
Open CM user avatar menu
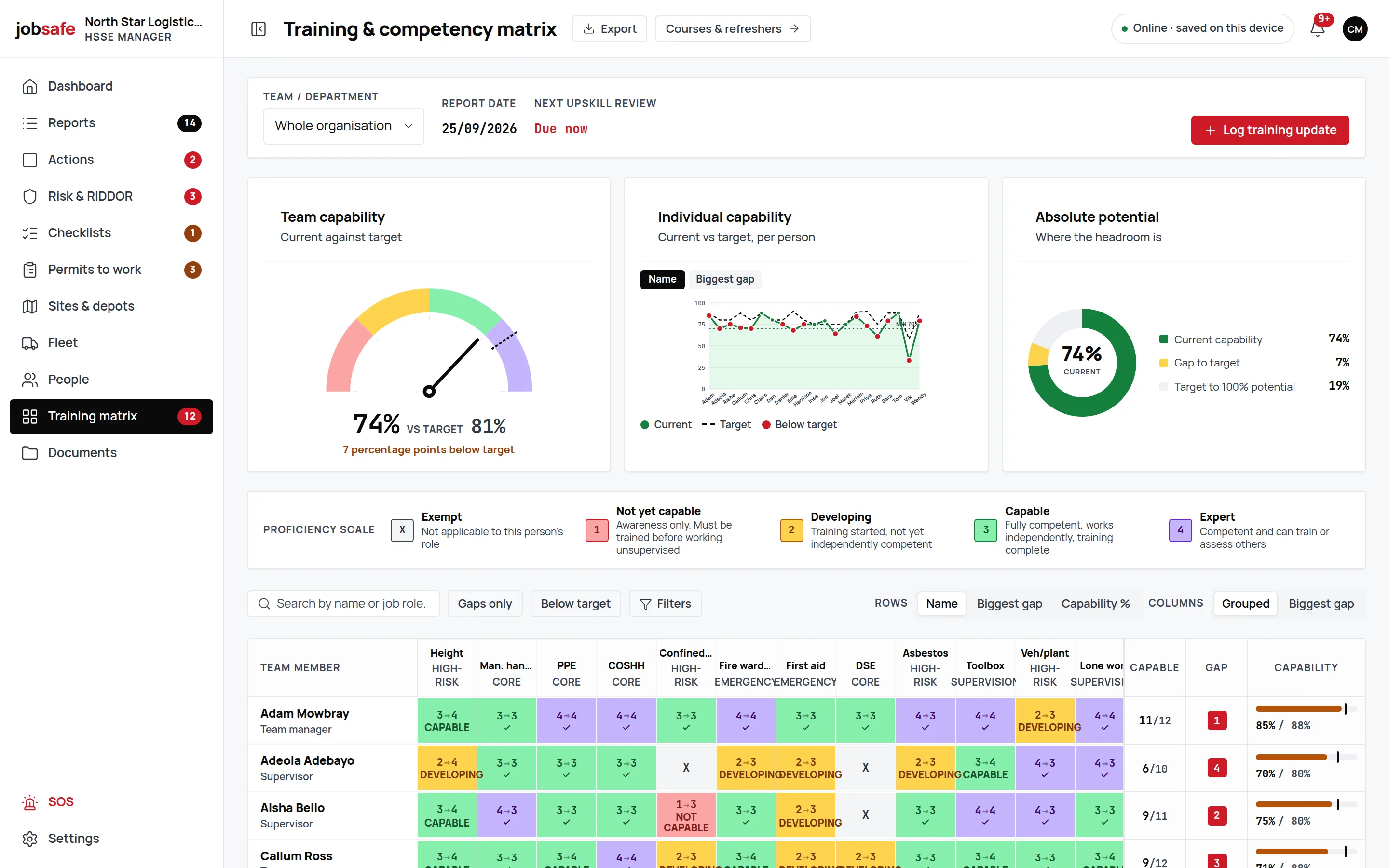[x=1355, y=29]
